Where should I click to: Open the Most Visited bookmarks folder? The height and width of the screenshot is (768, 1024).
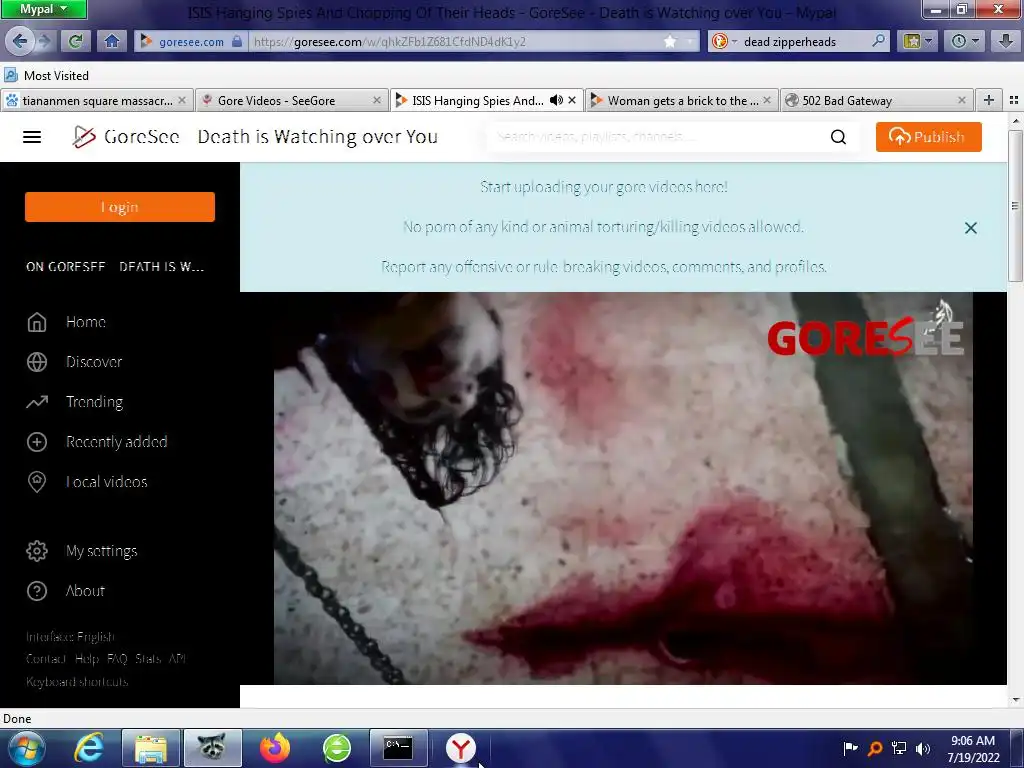(47, 76)
